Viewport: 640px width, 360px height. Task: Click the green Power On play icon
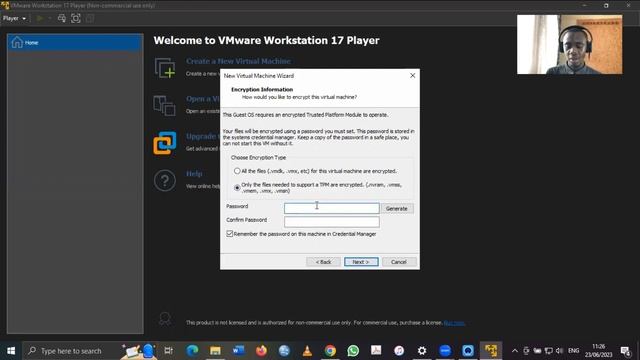click(x=40, y=18)
